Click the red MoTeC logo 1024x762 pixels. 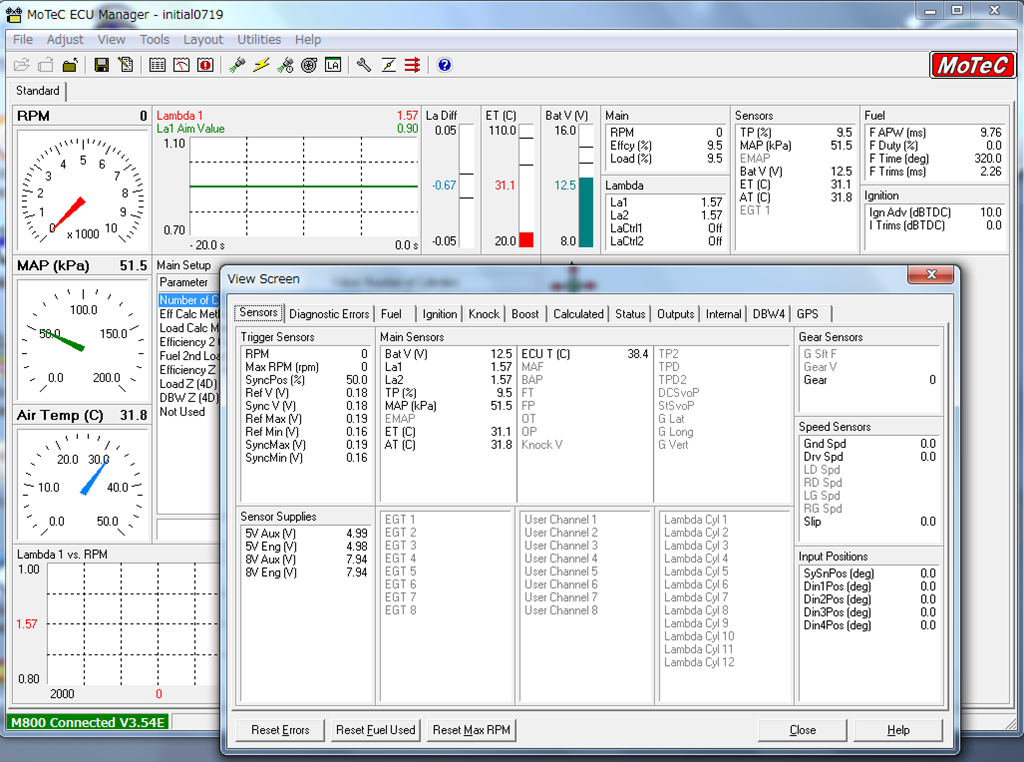point(972,65)
